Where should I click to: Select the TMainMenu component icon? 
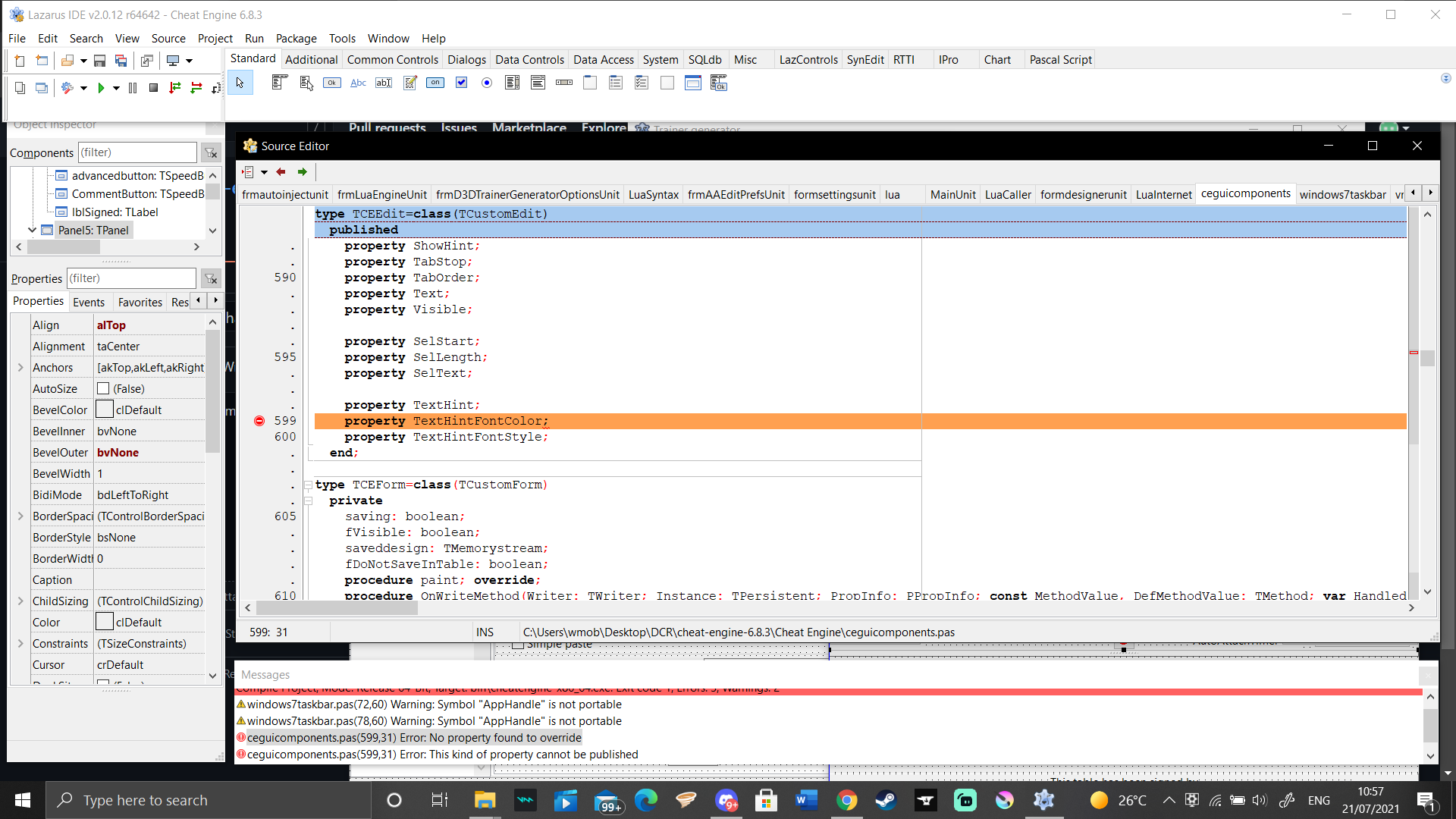[279, 83]
